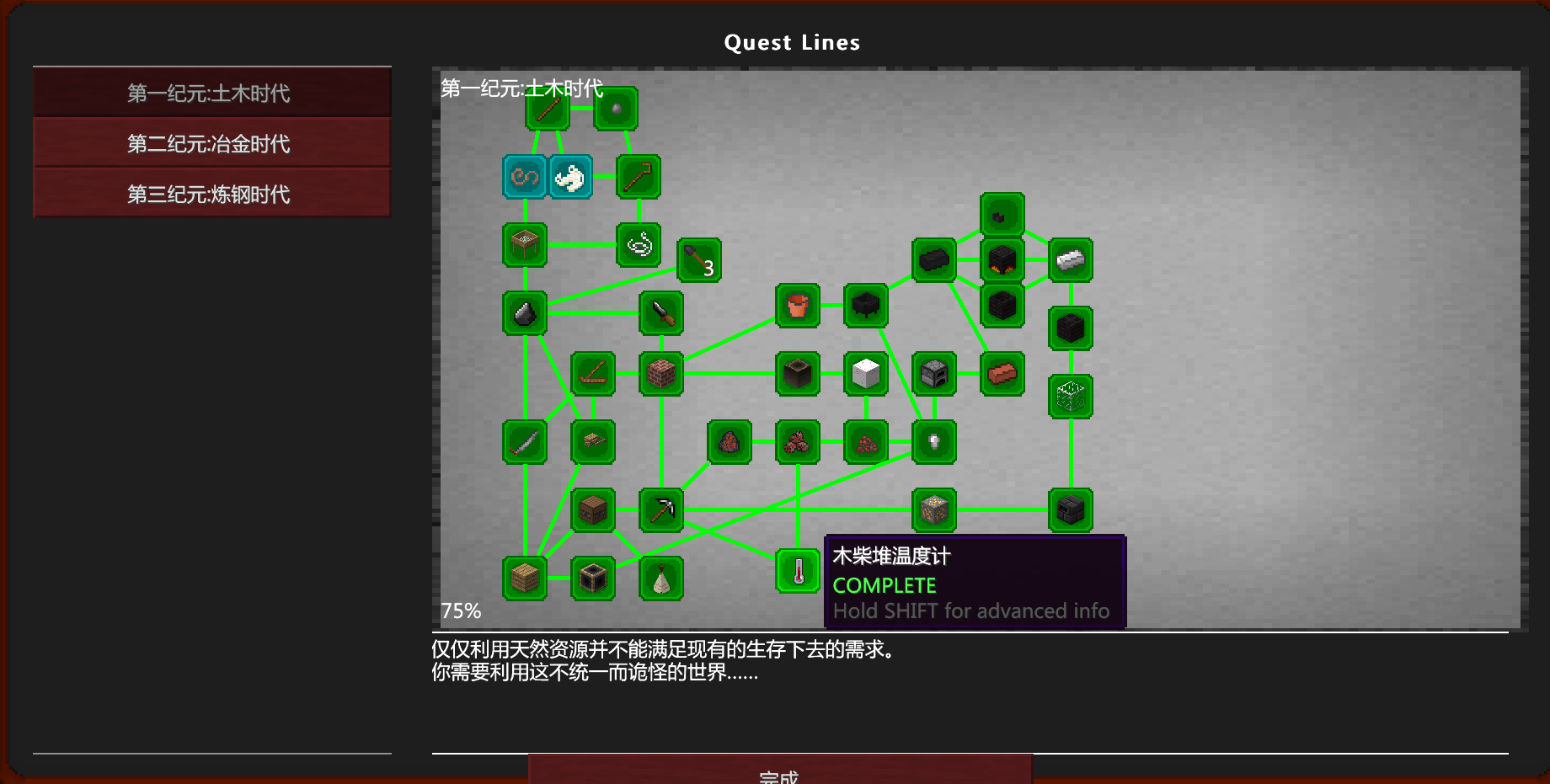Open the knife quest
The height and width of the screenshot is (784, 1550).
pos(661,313)
